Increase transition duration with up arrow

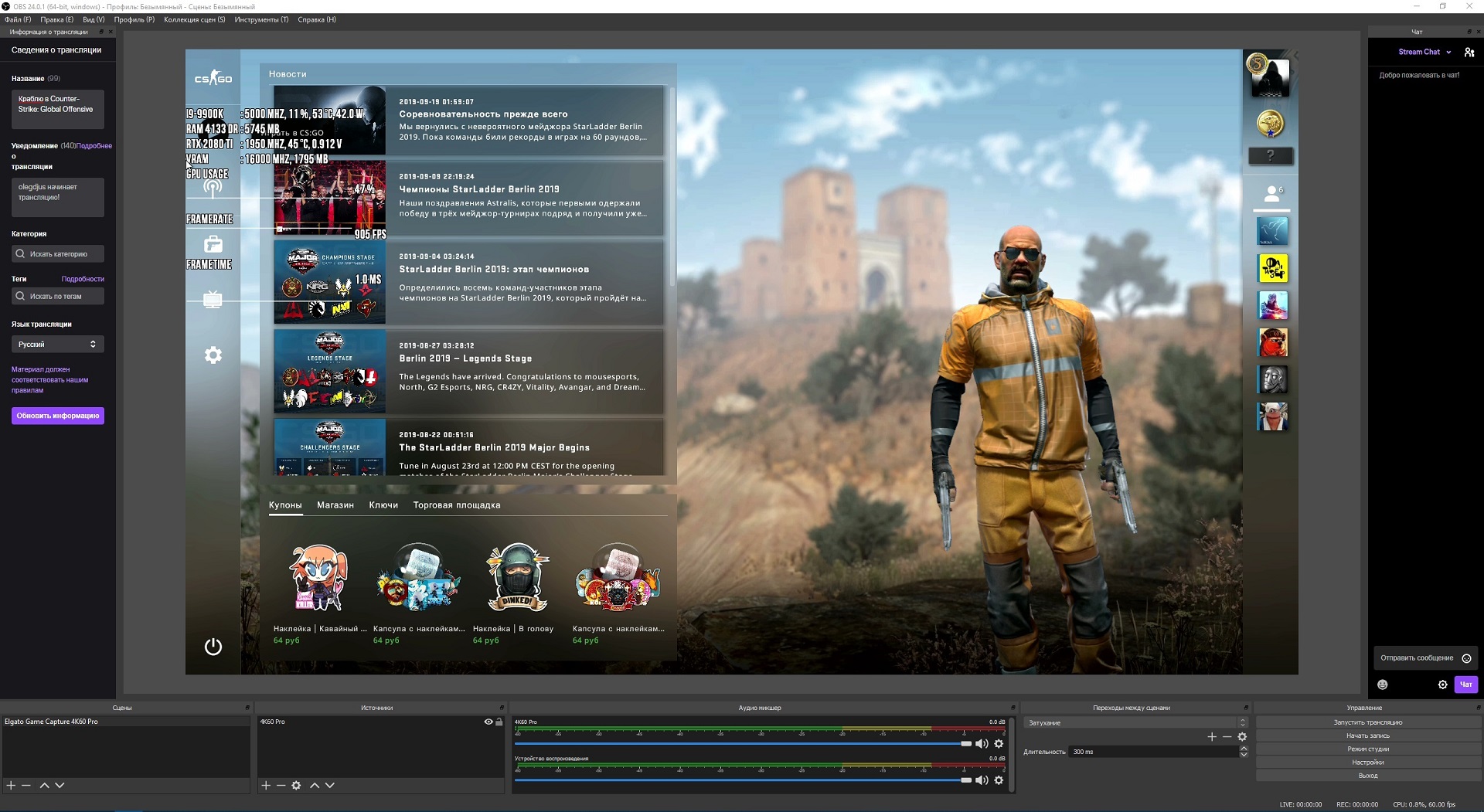(1244, 749)
